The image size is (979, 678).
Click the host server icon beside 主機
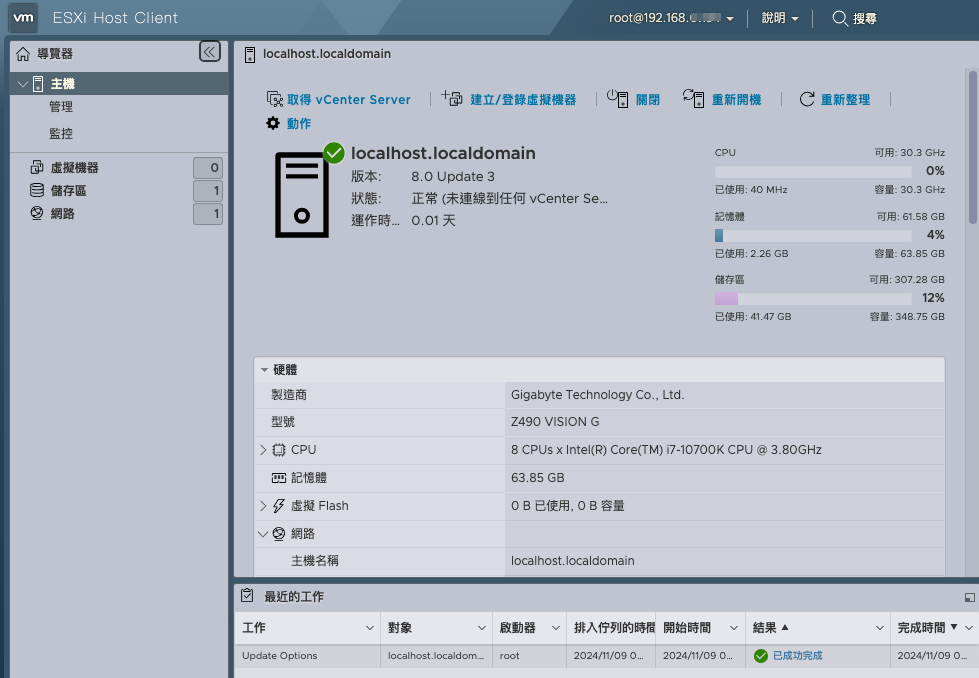coord(38,84)
